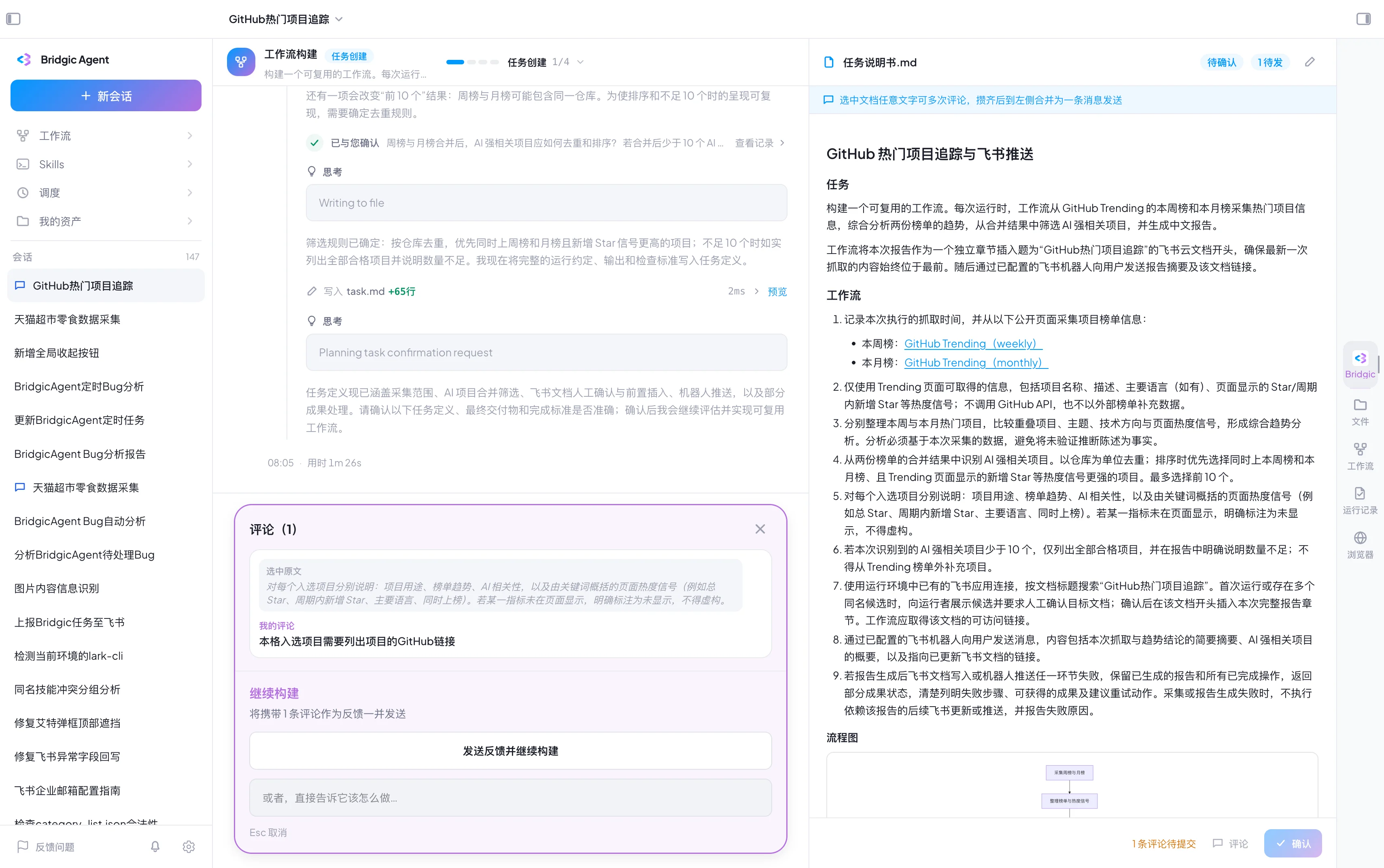1384x868 pixels.
Task: Click the 任务创建 status tag
Action: point(348,56)
